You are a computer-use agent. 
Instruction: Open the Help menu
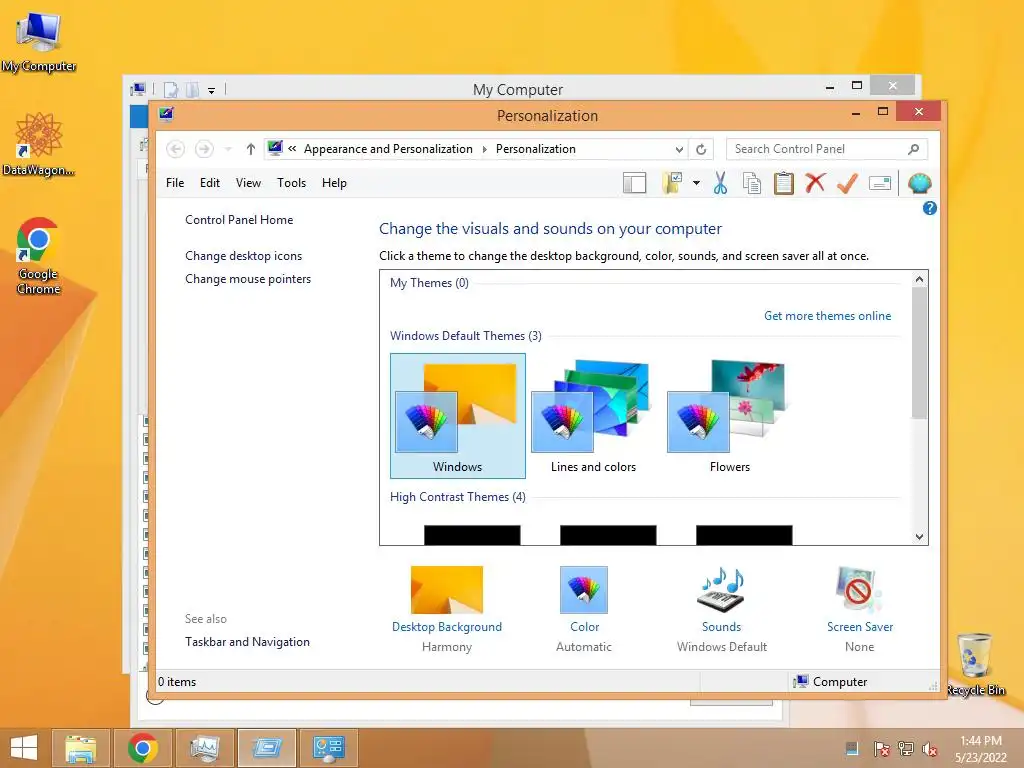[334, 183]
